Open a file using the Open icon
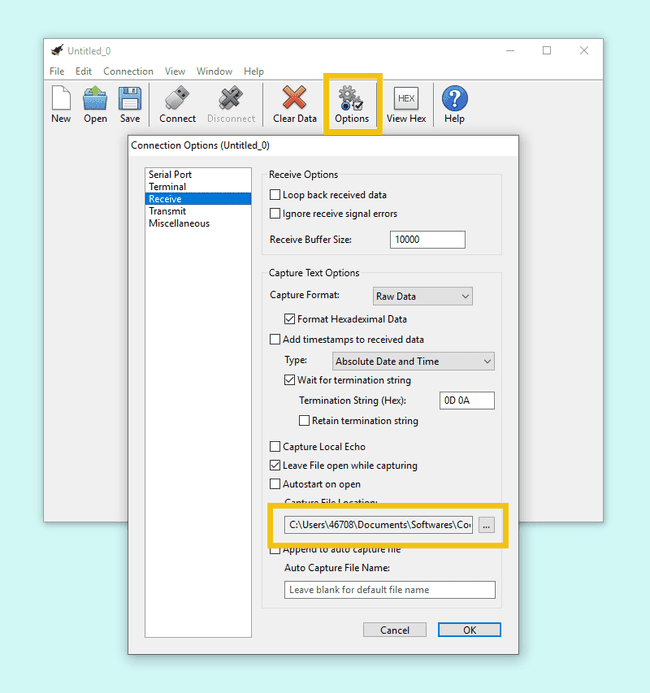Screen dimensions: 650x693 95,98
